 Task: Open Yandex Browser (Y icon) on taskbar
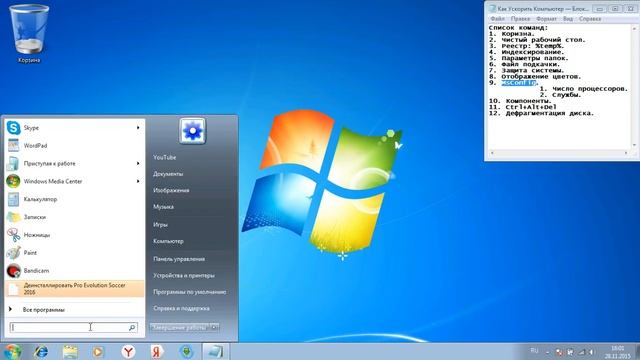(128, 351)
